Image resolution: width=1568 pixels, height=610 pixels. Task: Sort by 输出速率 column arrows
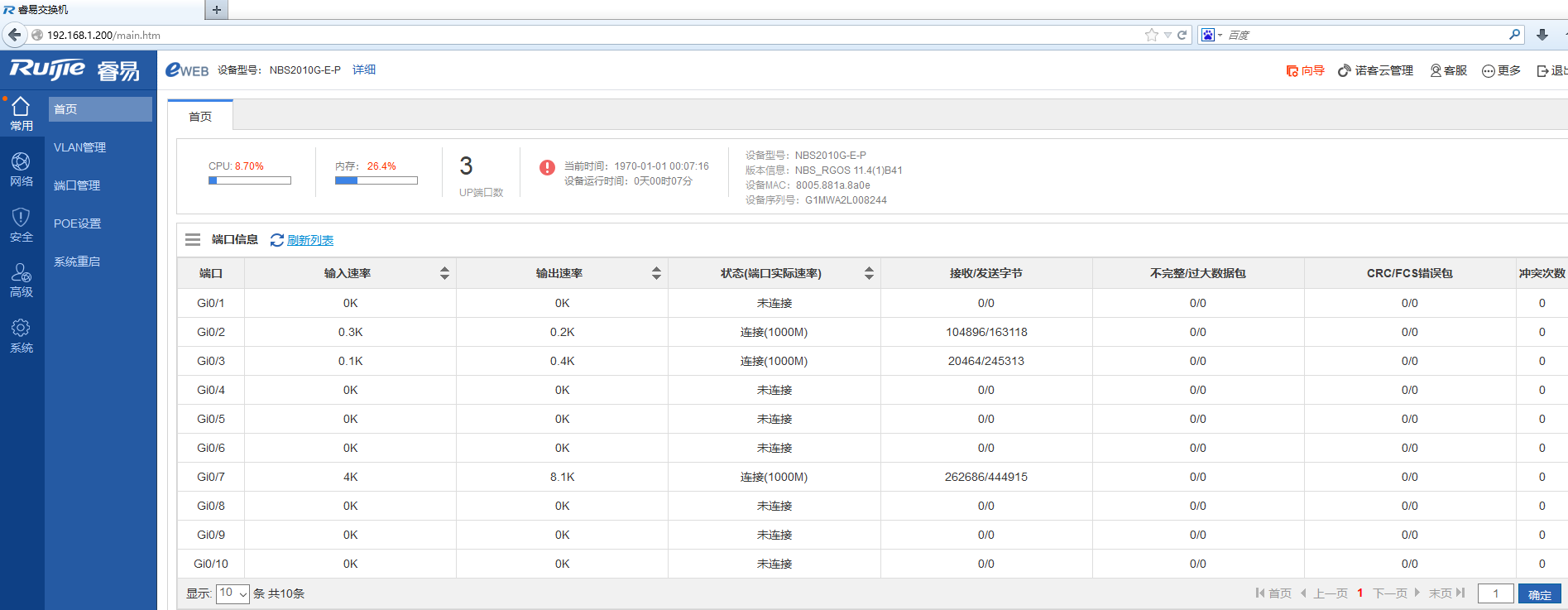pos(656,273)
